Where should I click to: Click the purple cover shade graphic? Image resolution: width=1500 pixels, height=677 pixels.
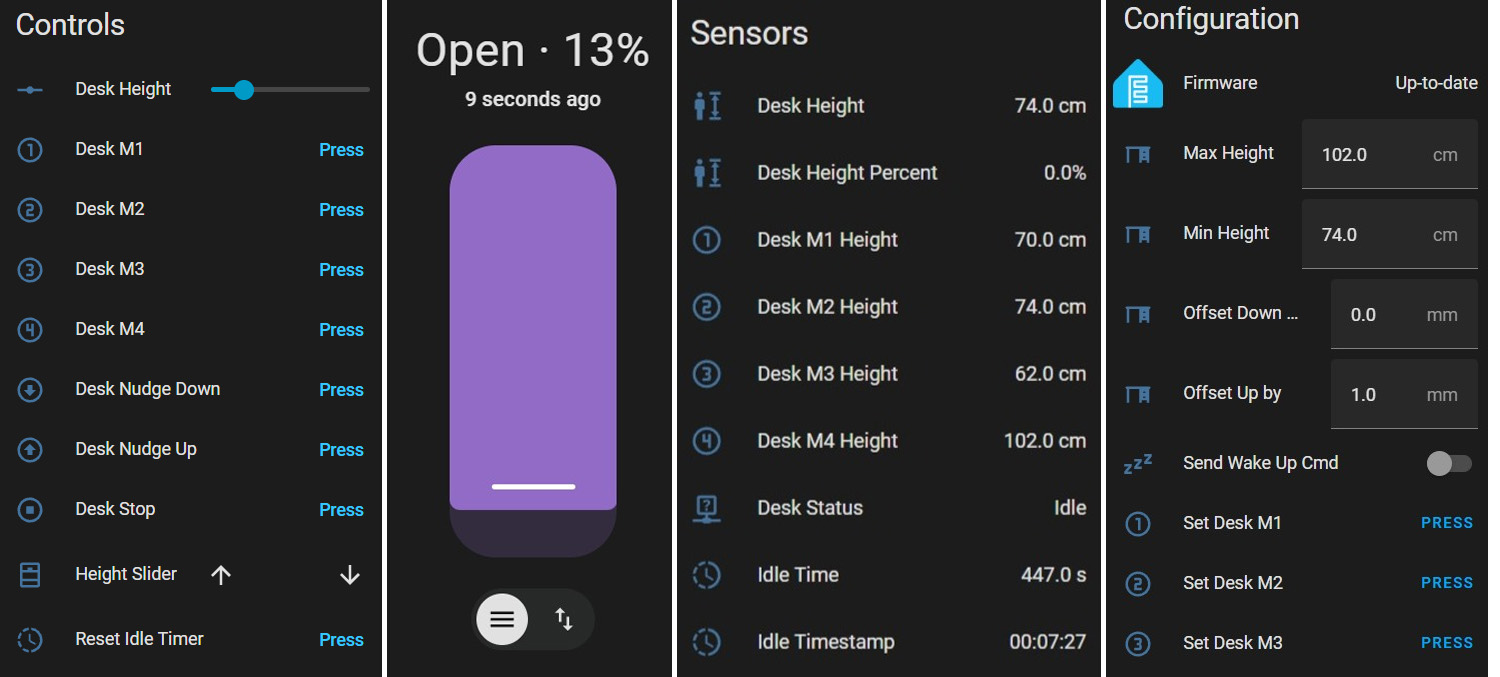pyautogui.click(x=531, y=320)
